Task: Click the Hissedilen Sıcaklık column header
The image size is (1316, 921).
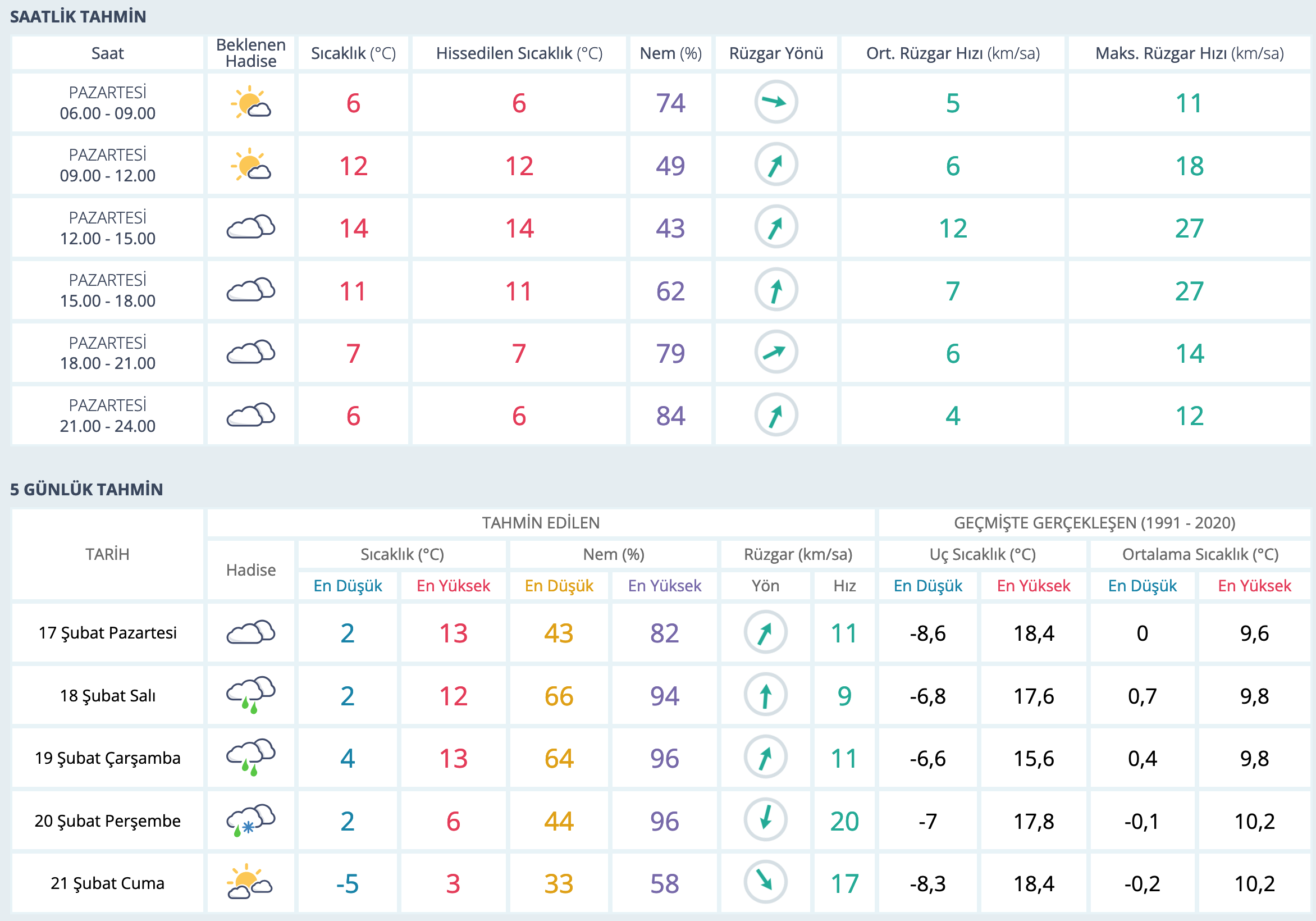Action: pyautogui.click(x=519, y=53)
